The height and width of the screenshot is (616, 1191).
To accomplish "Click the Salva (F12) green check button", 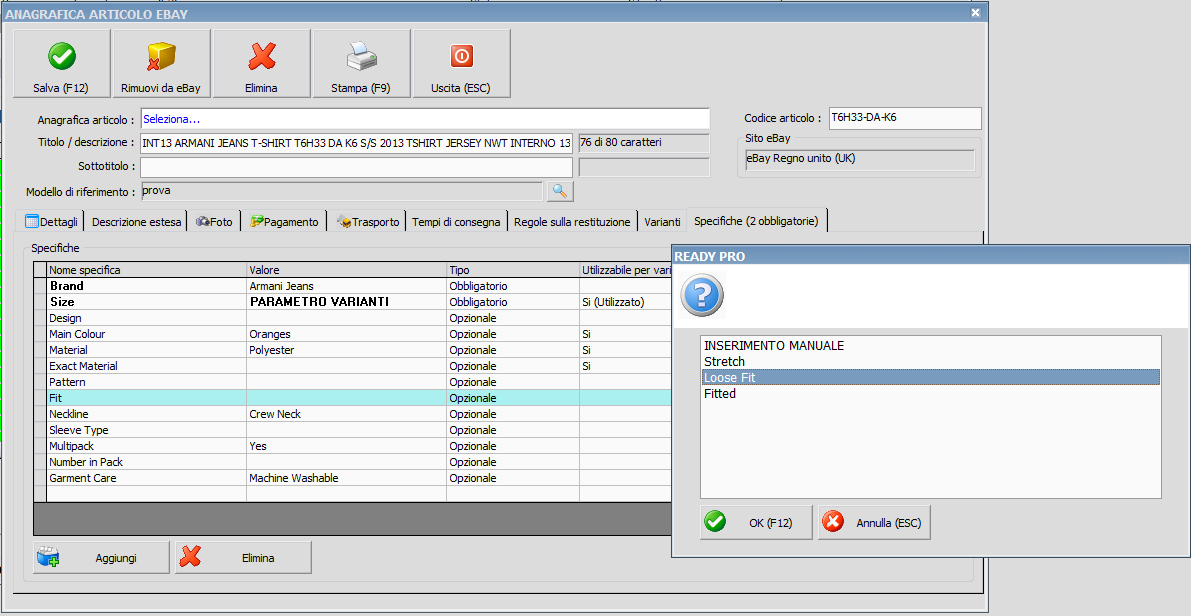I will click(x=62, y=64).
